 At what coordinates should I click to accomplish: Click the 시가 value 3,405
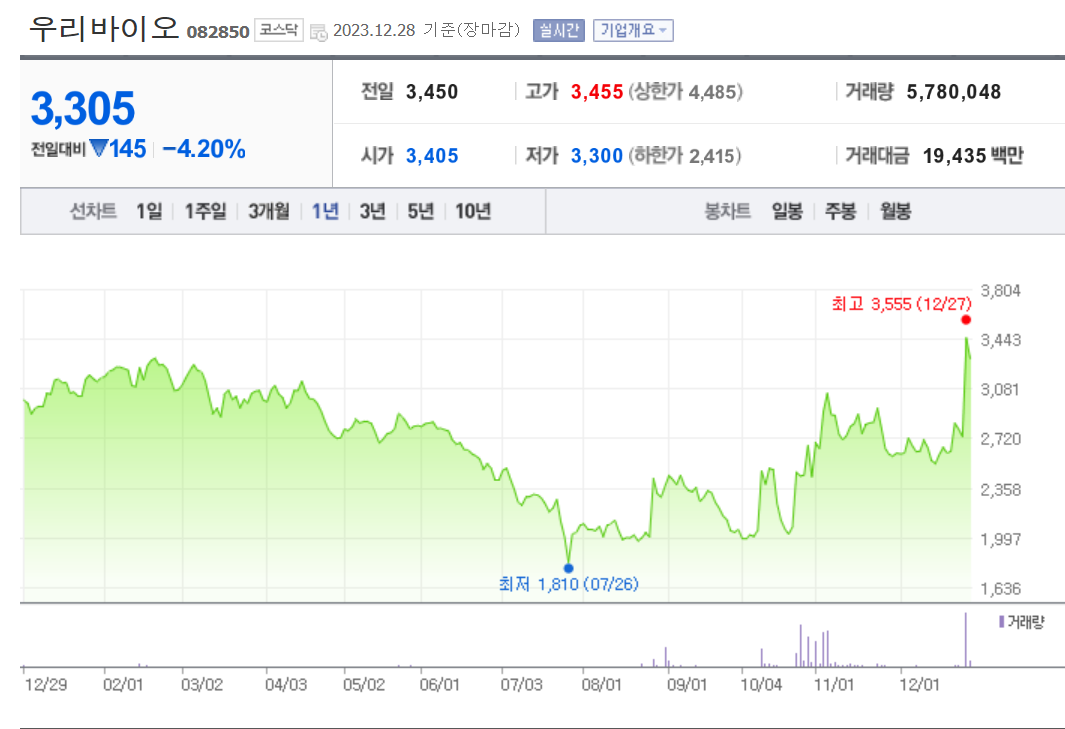[x=432, y=156]
